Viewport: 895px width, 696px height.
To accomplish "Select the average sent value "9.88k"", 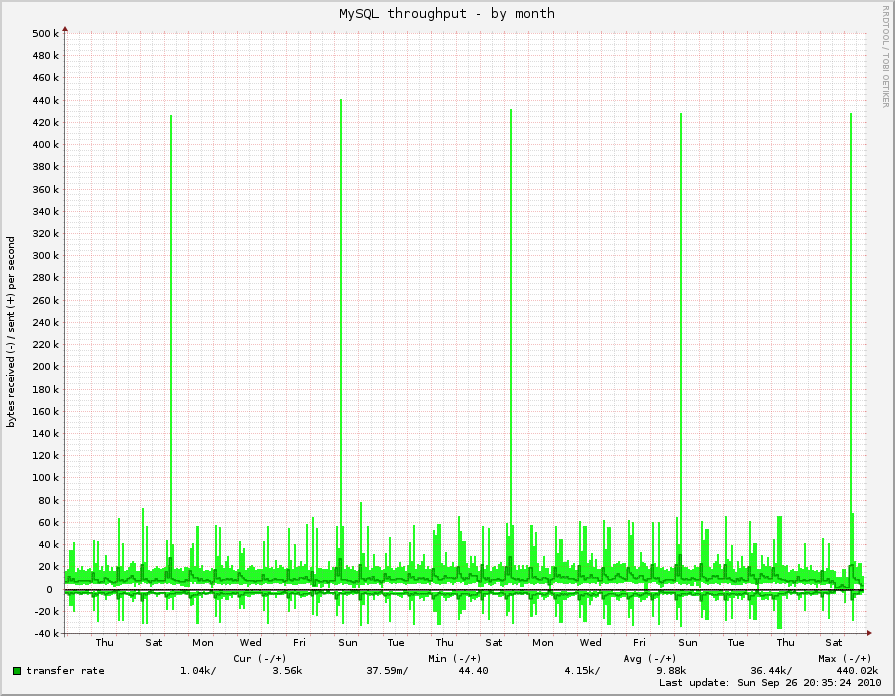I will 671,671.
